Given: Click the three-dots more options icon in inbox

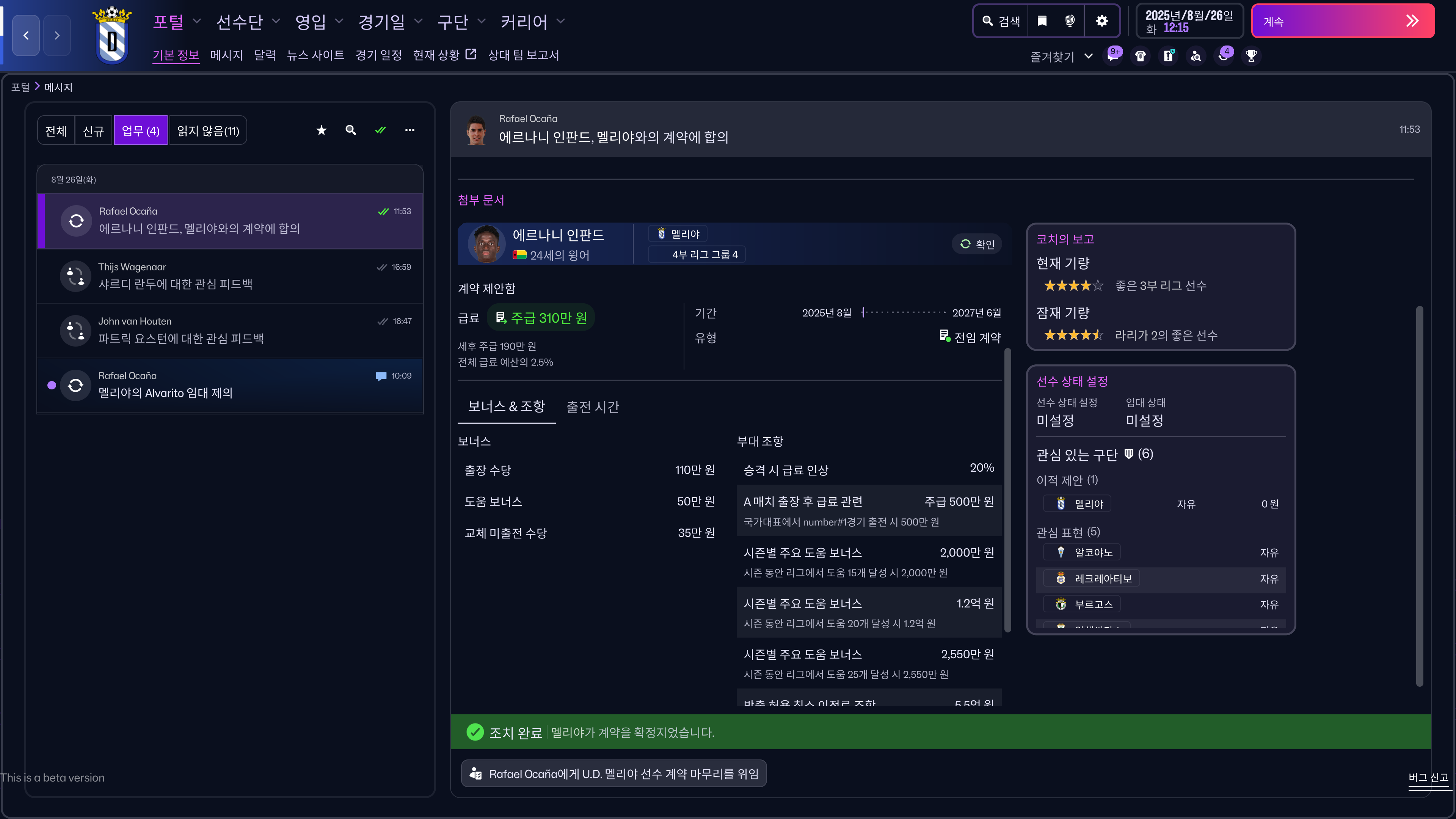Looking at the screenshot, I should (409, 130).
